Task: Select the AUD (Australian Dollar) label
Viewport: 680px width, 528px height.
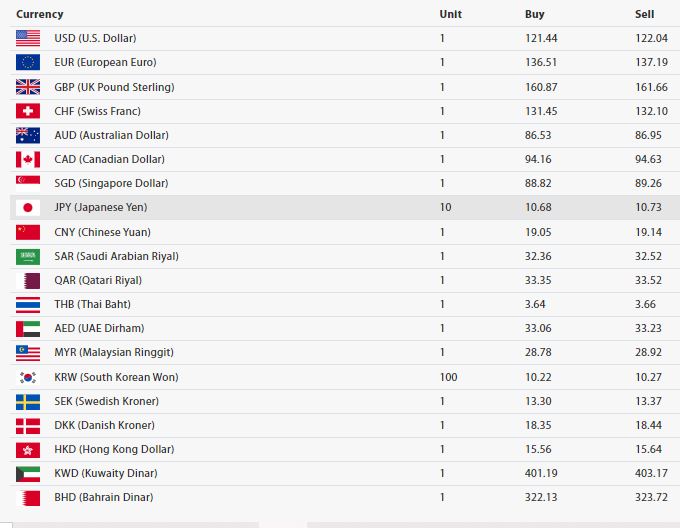Action: point(111,135)
